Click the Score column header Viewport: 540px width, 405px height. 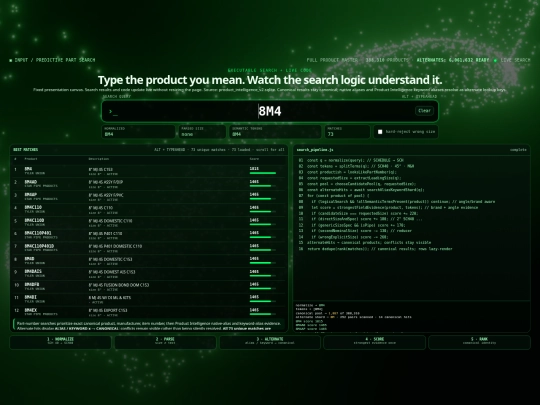pos(253,159)
